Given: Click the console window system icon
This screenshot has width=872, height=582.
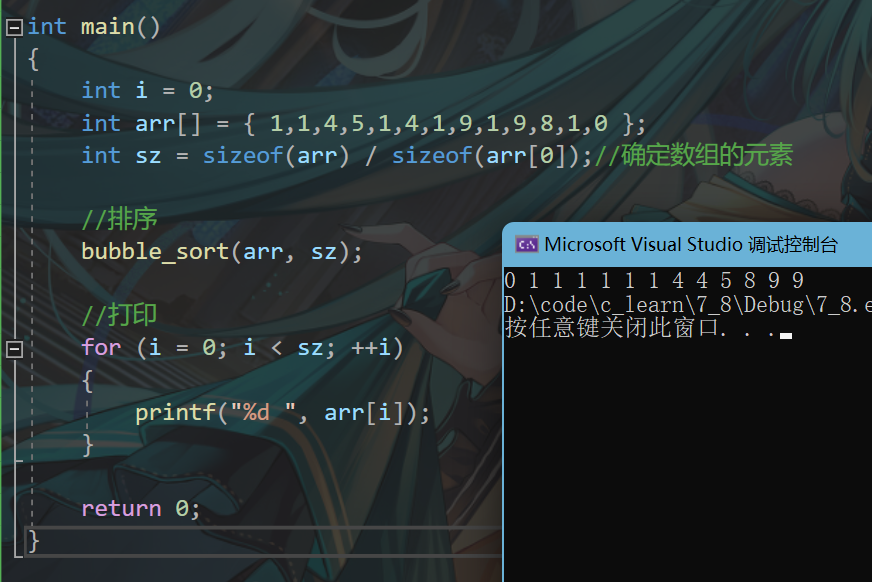Looking at the screenshot, I should 527,243.
